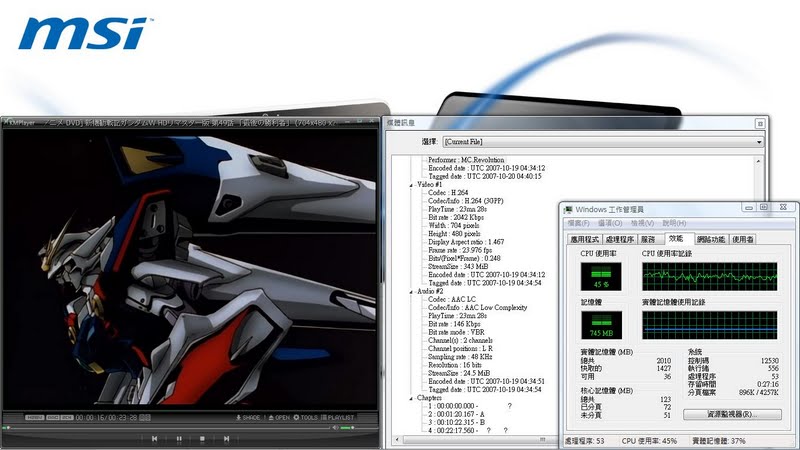Collapse the Audio #2 tree node
The height and width of the screenshot is (450, 800).
[411, 292]
